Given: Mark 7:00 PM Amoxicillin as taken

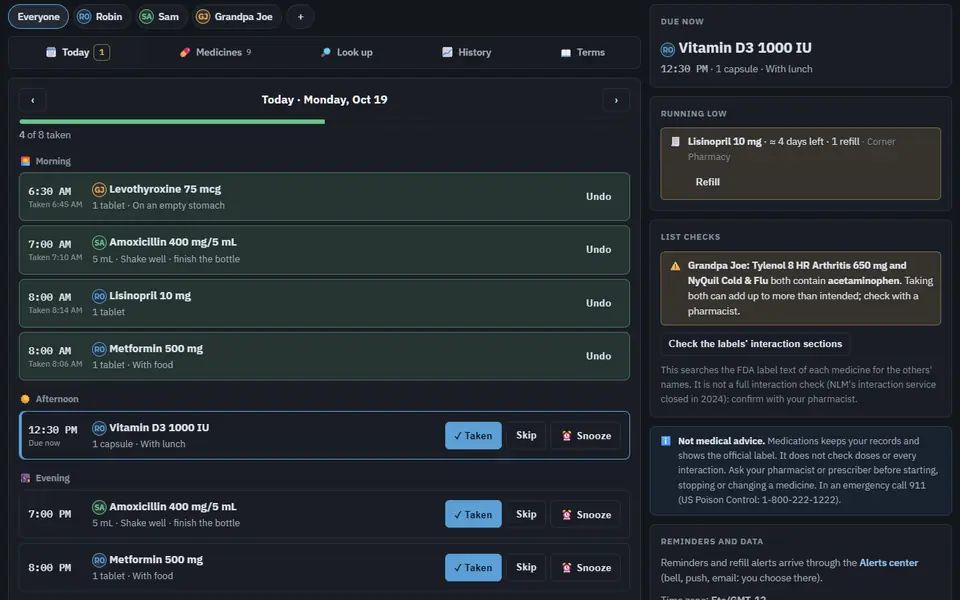Looking at the screenshot, I should (473, 514).
